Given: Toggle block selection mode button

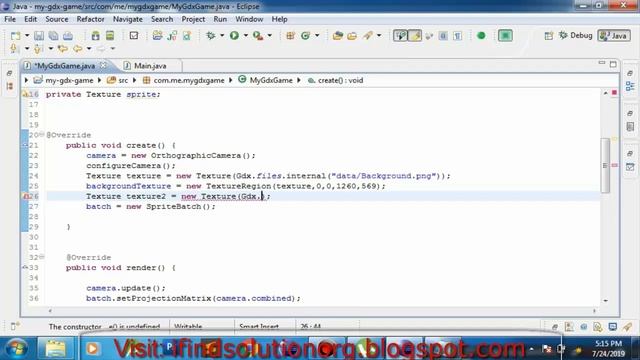Looking at the screenshot, I should click(x=443, y=36).
